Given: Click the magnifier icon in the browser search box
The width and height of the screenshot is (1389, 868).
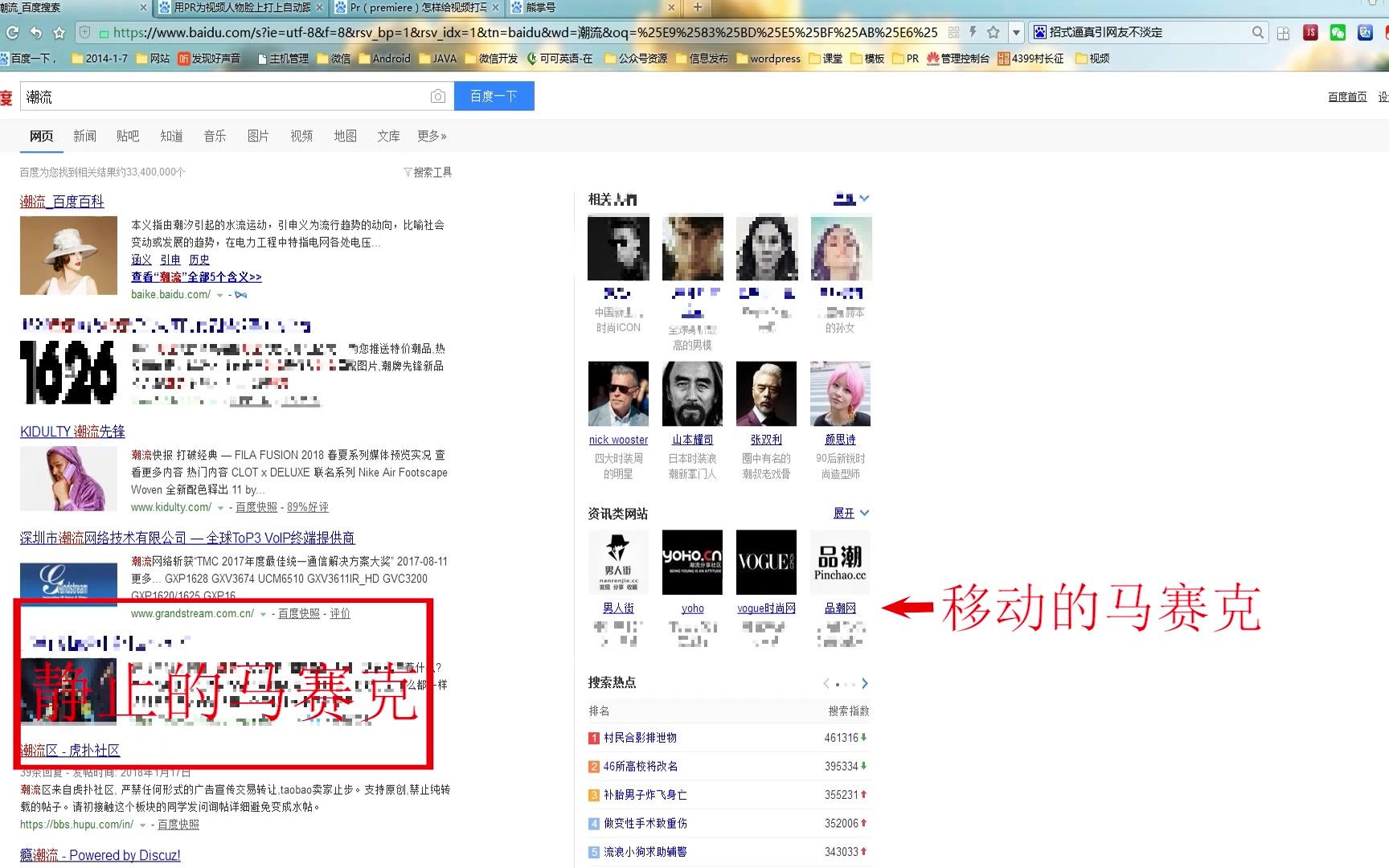Looking at the screenshot, I should tap(1258, 32).
